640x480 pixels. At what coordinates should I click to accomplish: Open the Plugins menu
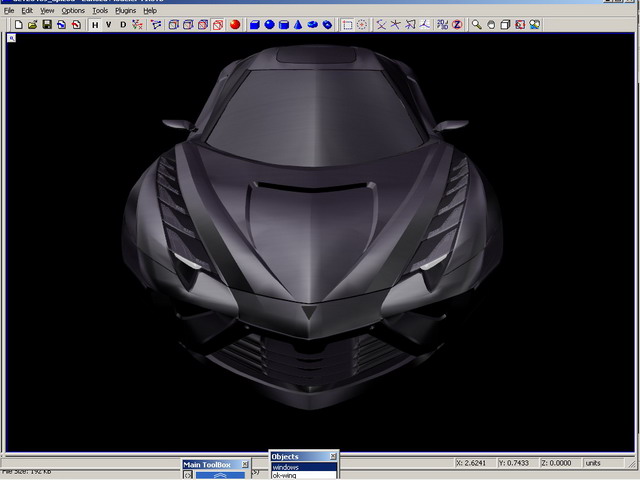tap(125, 10)
